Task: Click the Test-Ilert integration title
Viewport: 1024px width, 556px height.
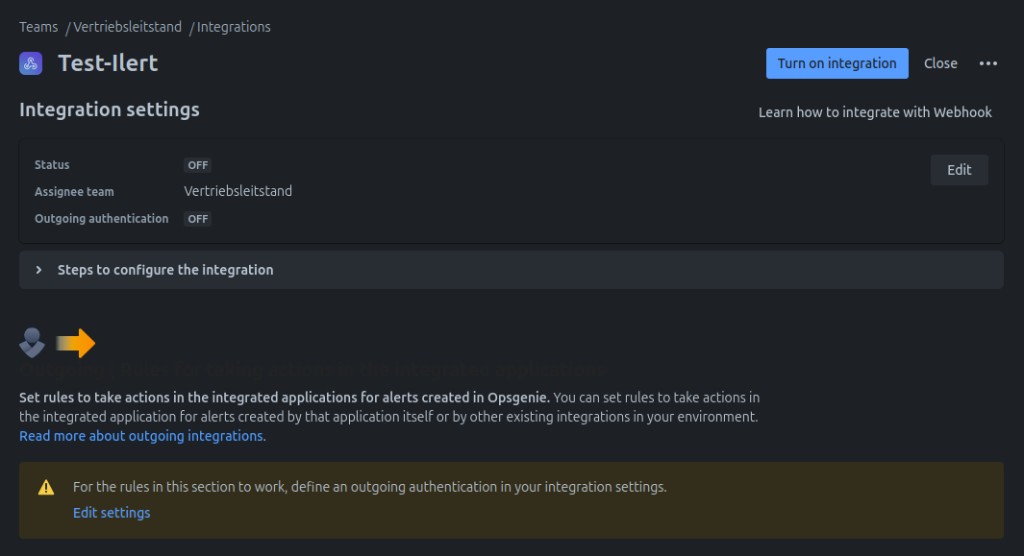Action: tap(108, 63)
